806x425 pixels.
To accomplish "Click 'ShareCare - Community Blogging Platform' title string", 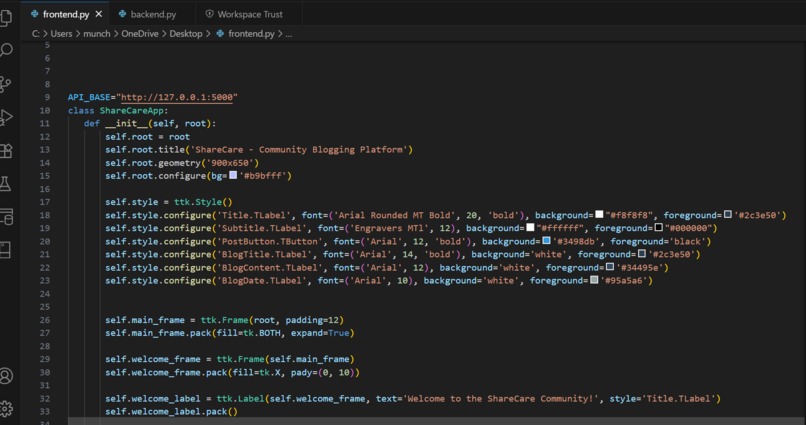I will coord(299,150).
